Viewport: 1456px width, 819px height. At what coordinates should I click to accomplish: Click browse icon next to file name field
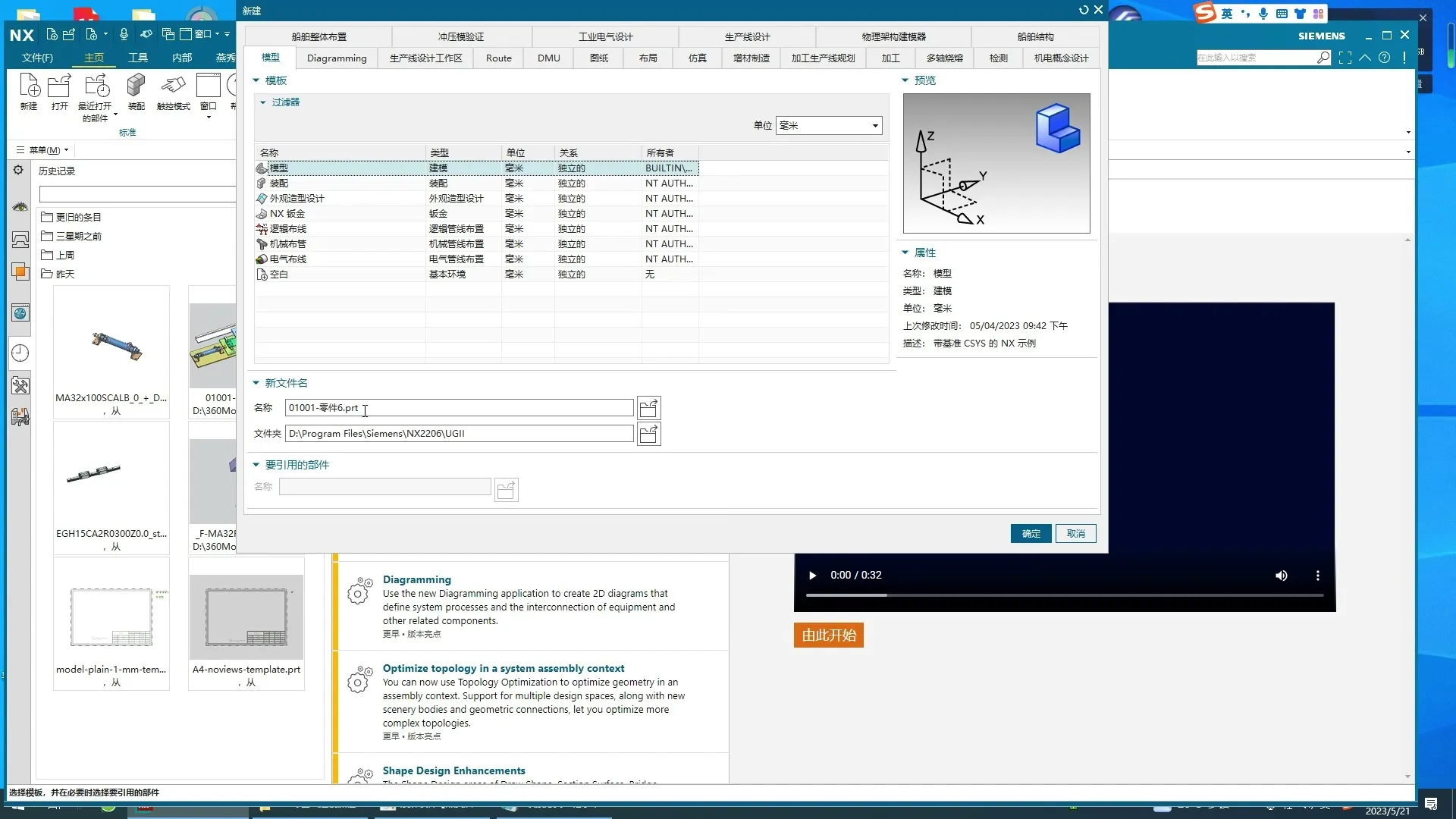click(648, 409)
